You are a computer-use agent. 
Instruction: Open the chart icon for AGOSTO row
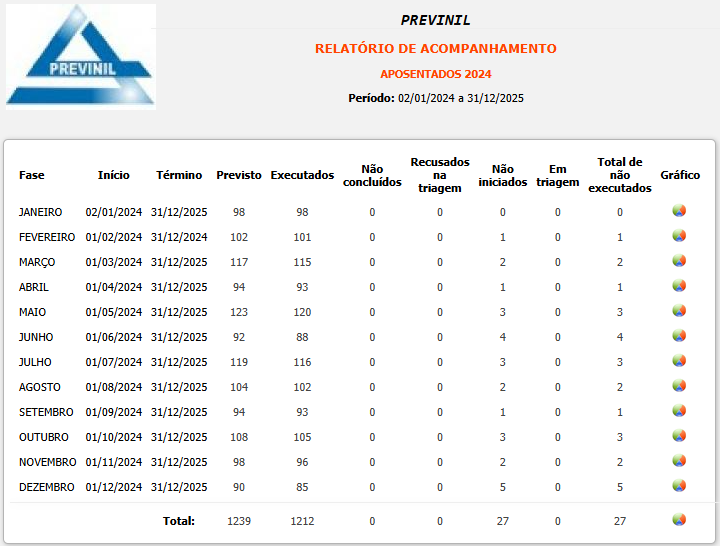coord(679,386)
